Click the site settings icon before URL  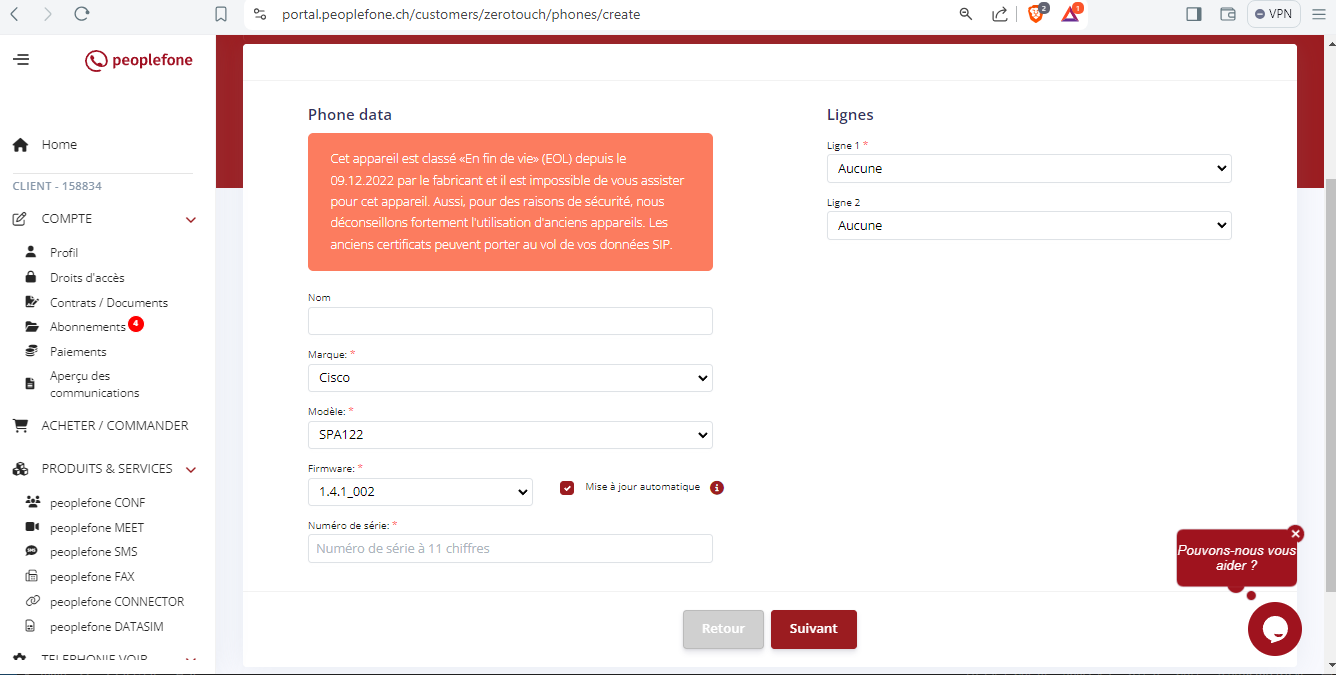(x=260, y=14)
